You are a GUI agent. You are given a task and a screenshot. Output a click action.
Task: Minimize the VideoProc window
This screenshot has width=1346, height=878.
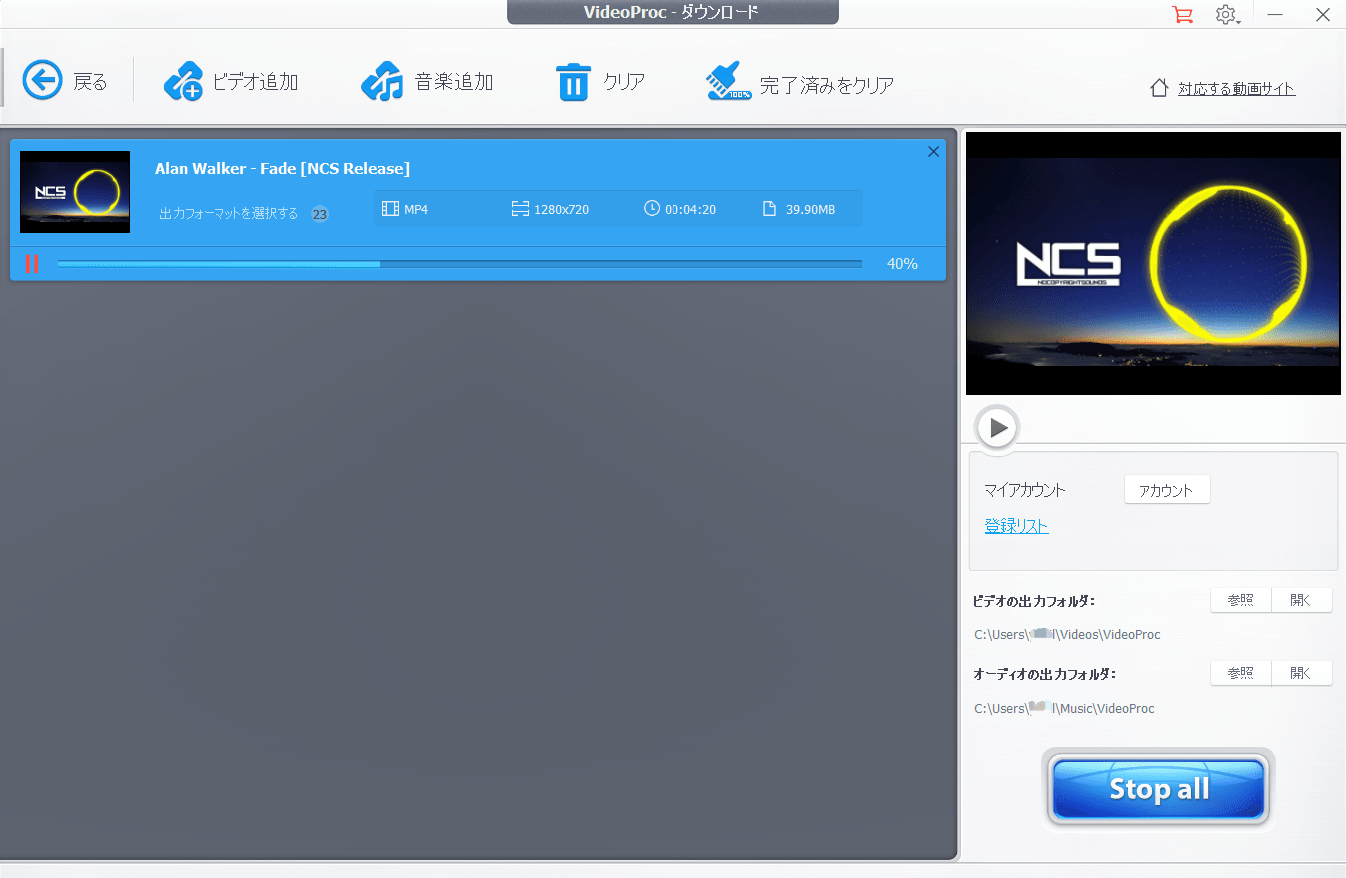(1275, 15)
